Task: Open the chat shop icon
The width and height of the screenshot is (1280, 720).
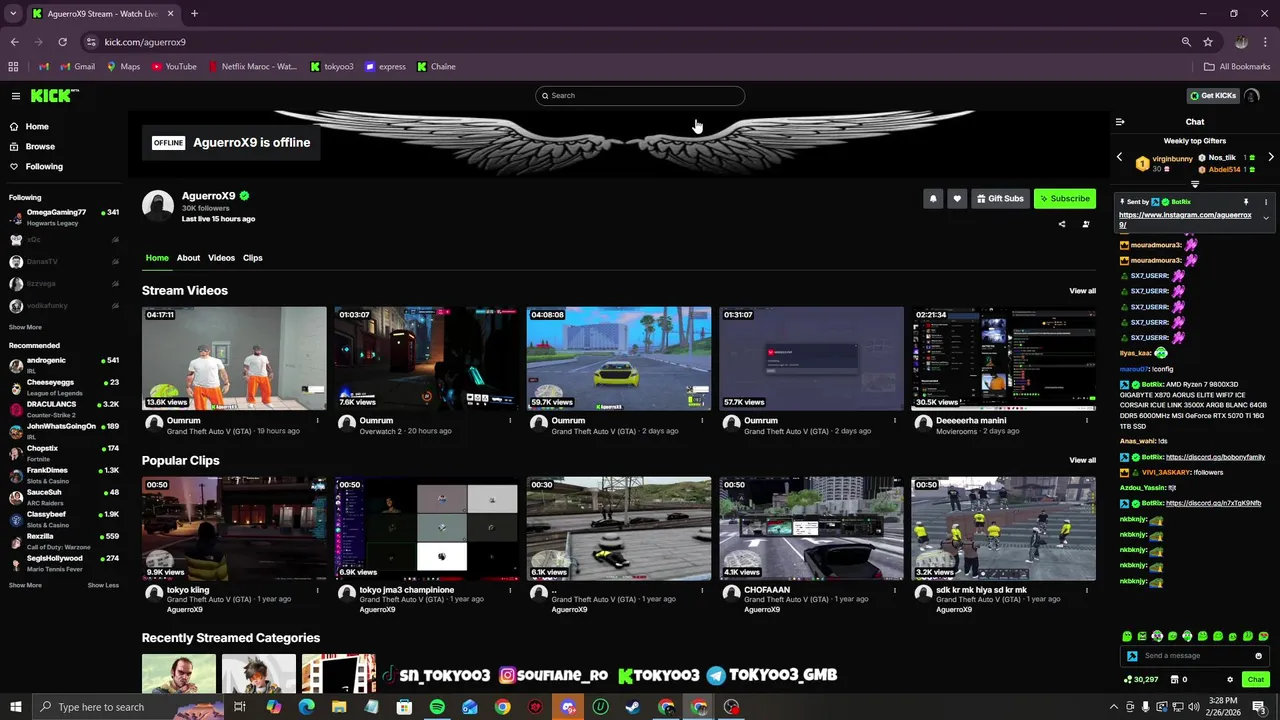Action: pos(1175,680)
